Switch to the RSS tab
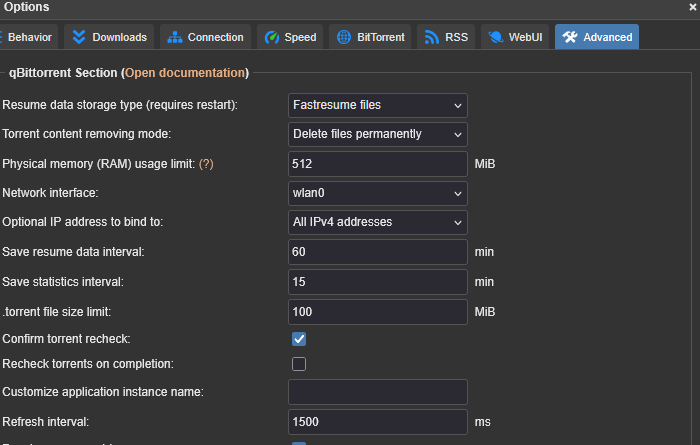This screenshot has width=700, height=445. coord(446,37)
